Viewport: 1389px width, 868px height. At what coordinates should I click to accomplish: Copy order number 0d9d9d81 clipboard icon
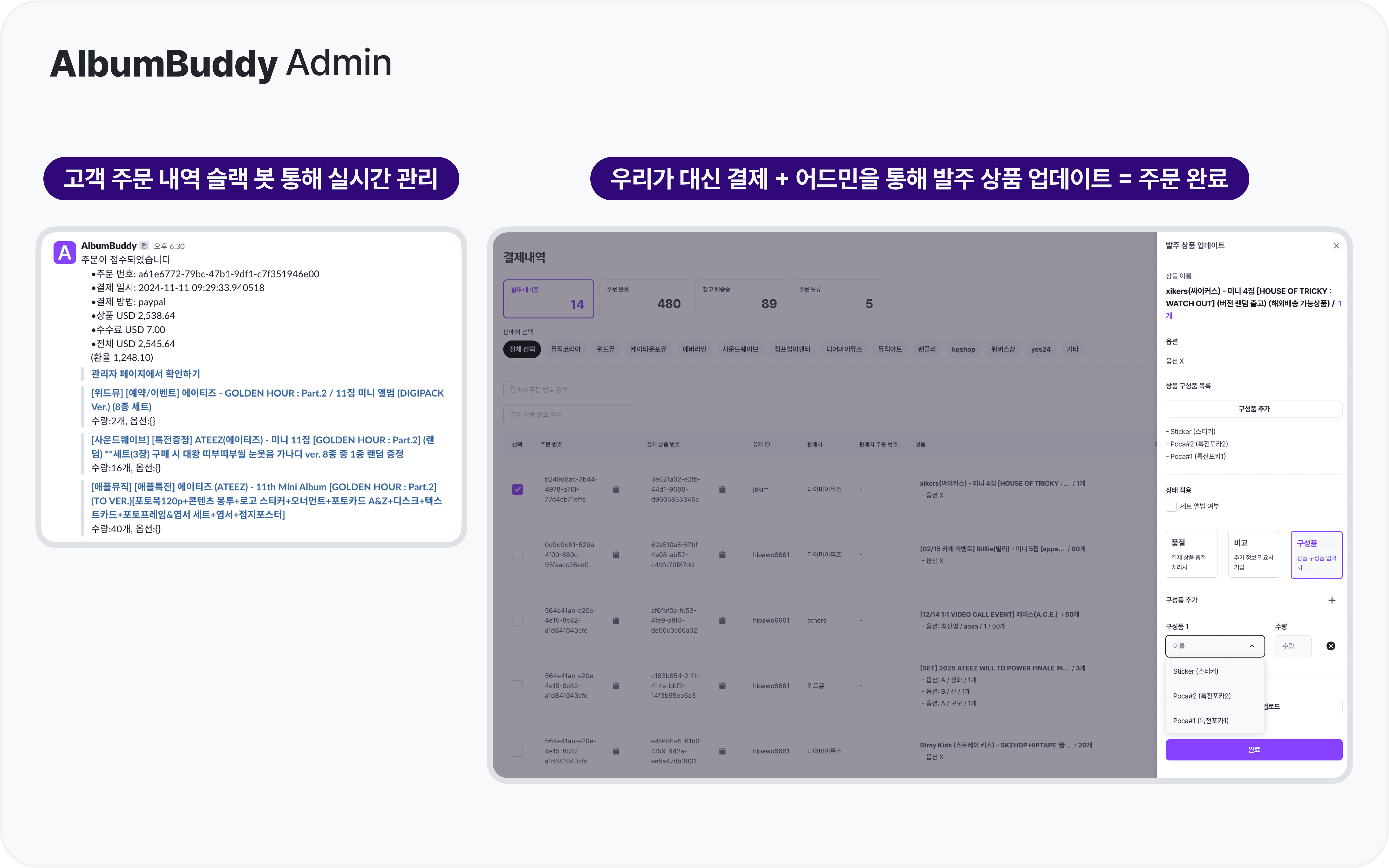coord(616,555)
